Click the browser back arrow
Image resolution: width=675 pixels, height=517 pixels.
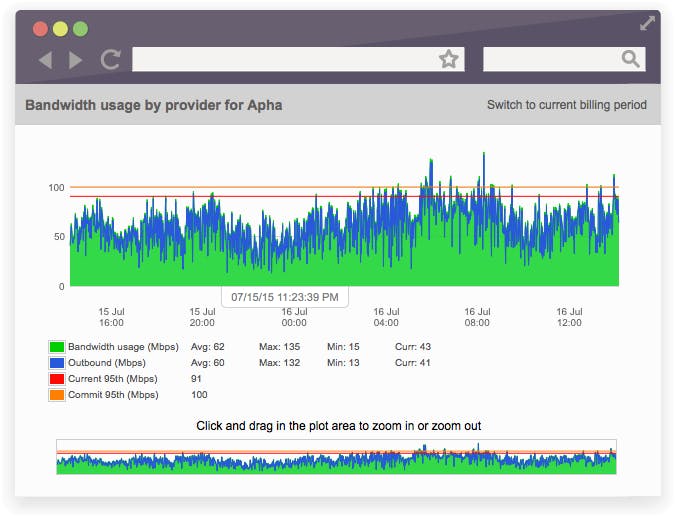coord(45,60)
